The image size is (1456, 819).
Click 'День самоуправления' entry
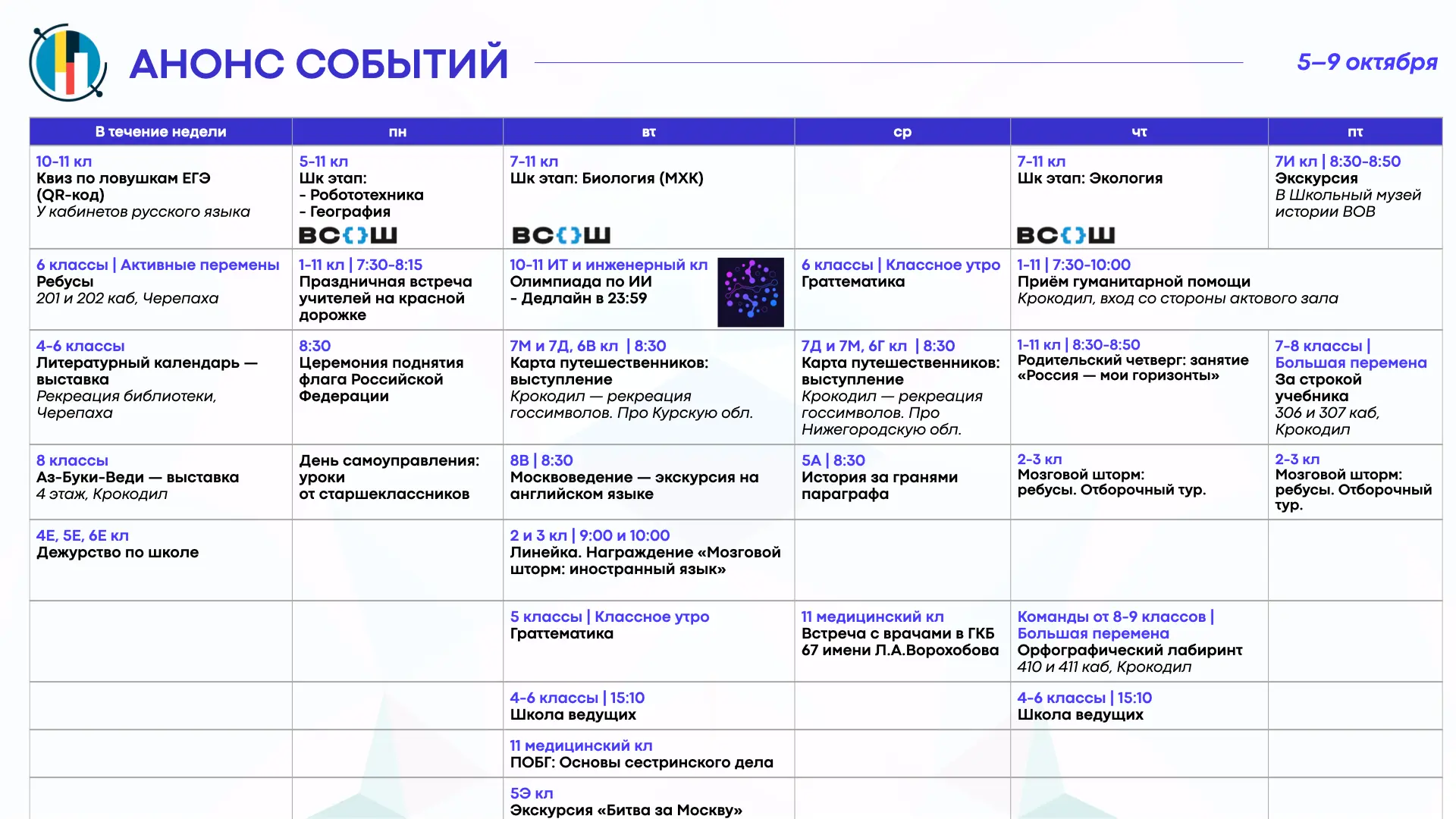click(389, 477)
